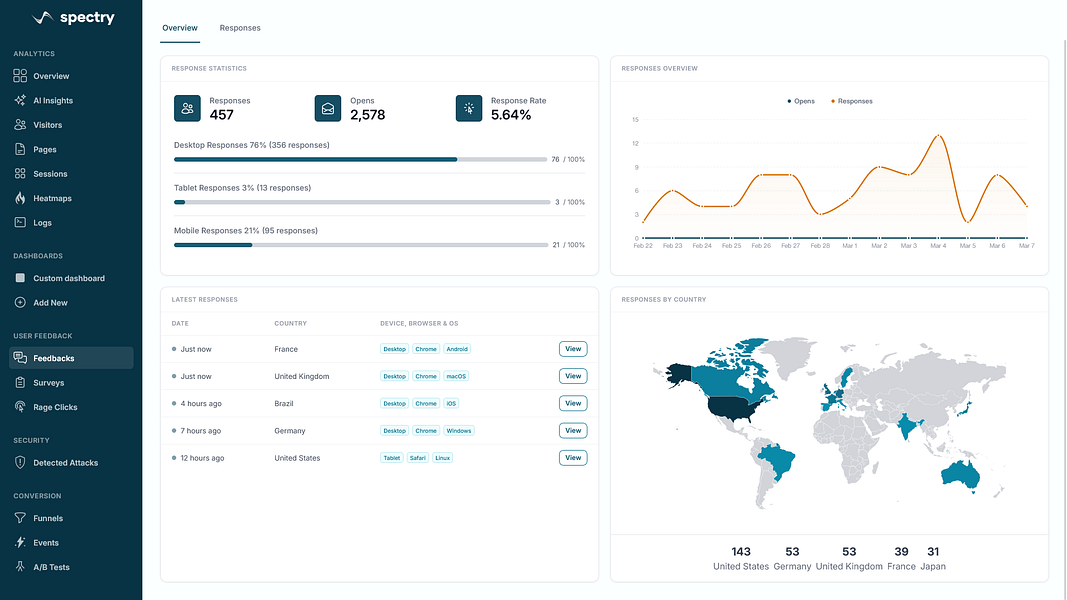
Task: Click the Heatmaps flame icon
Action: pos(20,199)
